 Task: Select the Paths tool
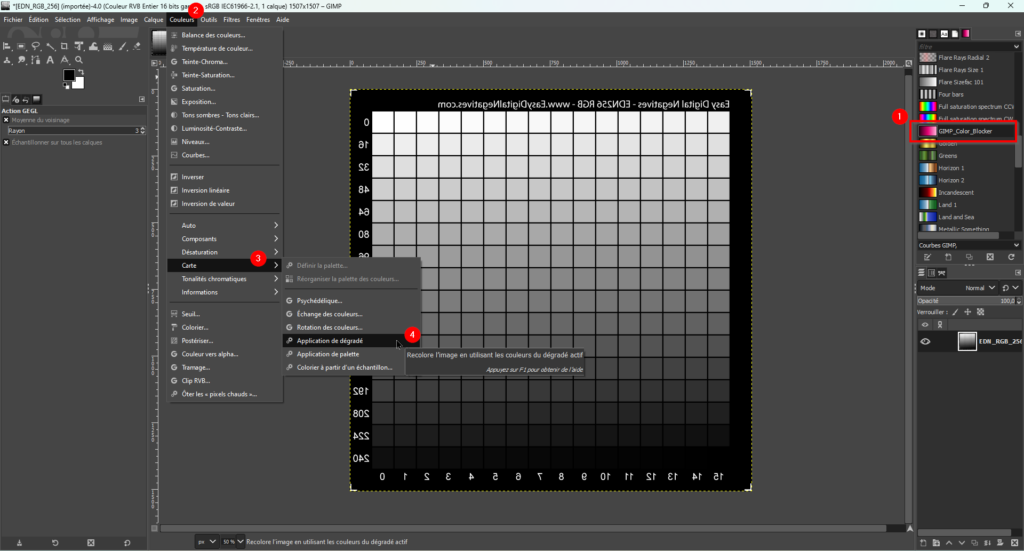point(35,60)
